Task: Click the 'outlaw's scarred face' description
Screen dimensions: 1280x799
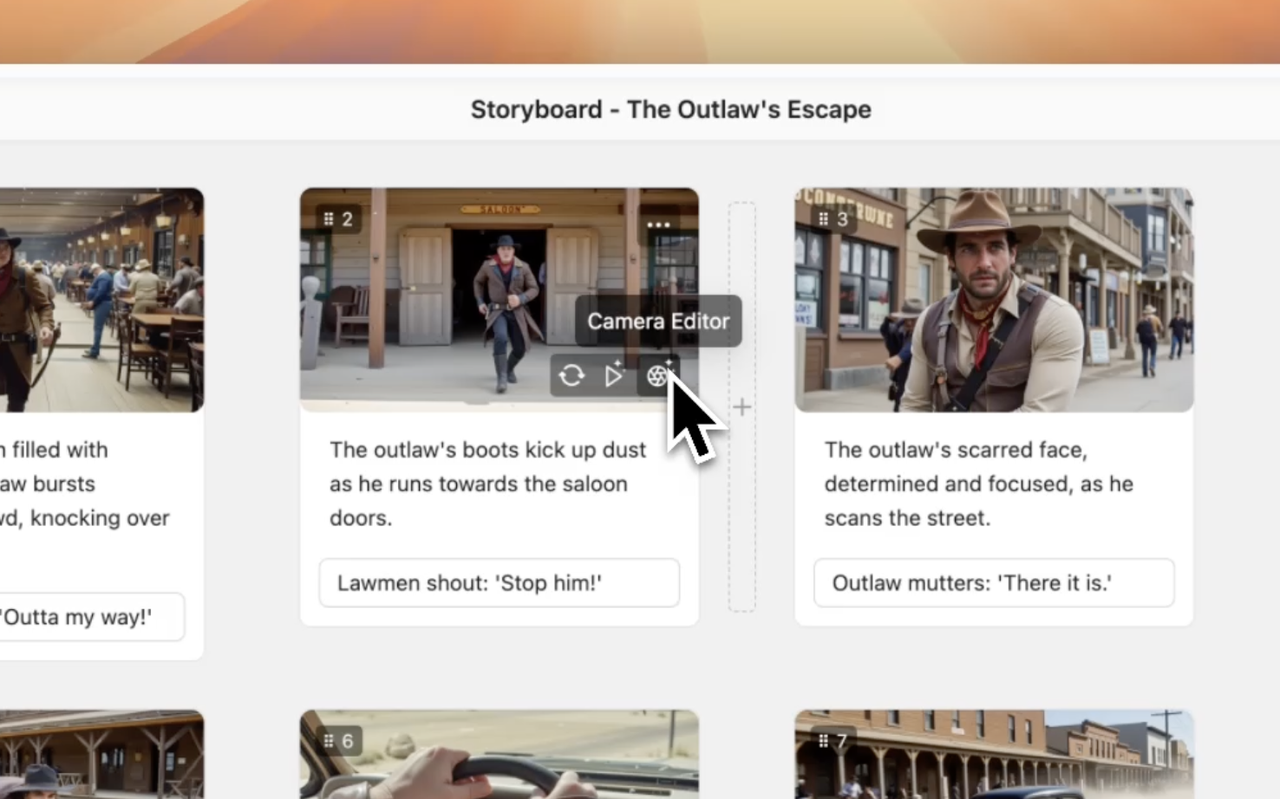Action: tap(979, 484)
